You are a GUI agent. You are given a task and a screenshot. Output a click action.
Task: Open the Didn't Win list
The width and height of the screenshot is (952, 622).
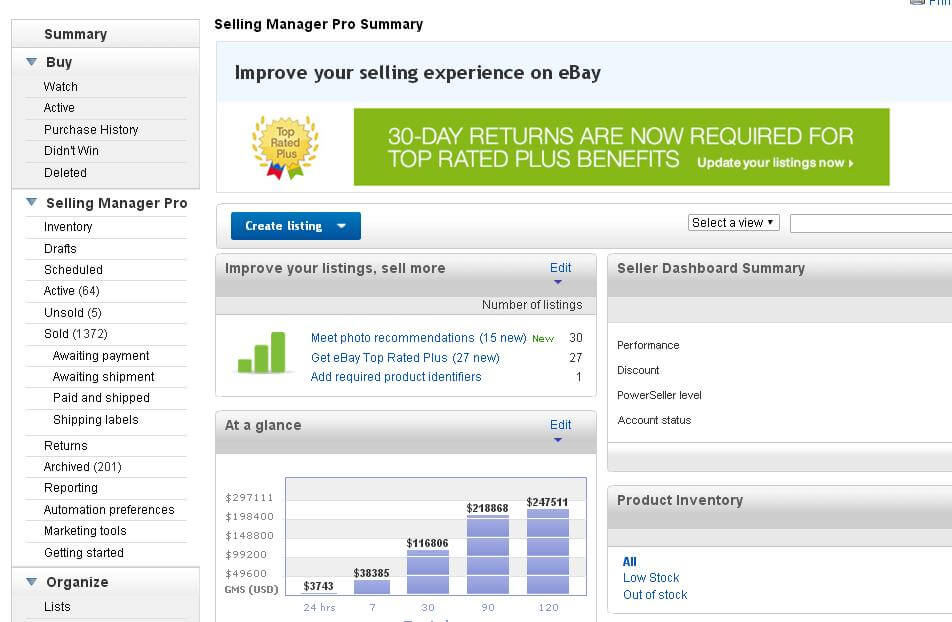coord(71,151)
